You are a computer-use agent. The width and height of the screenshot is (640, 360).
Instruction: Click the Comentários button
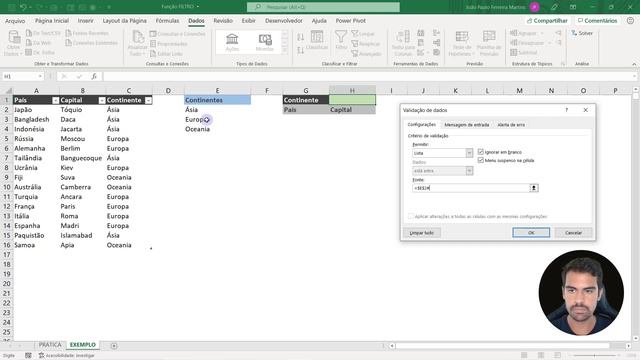pyautogui.click(x=598, y=21)
